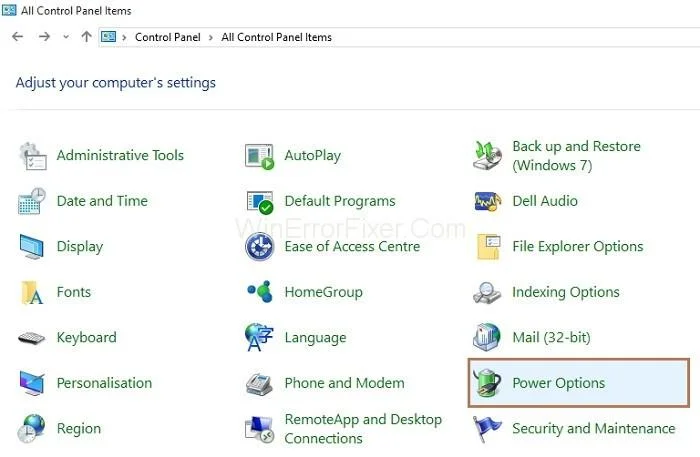Viewport: 700px width, 457px height.
Task: Open AutoPlay link
Action: click(312, 156)
